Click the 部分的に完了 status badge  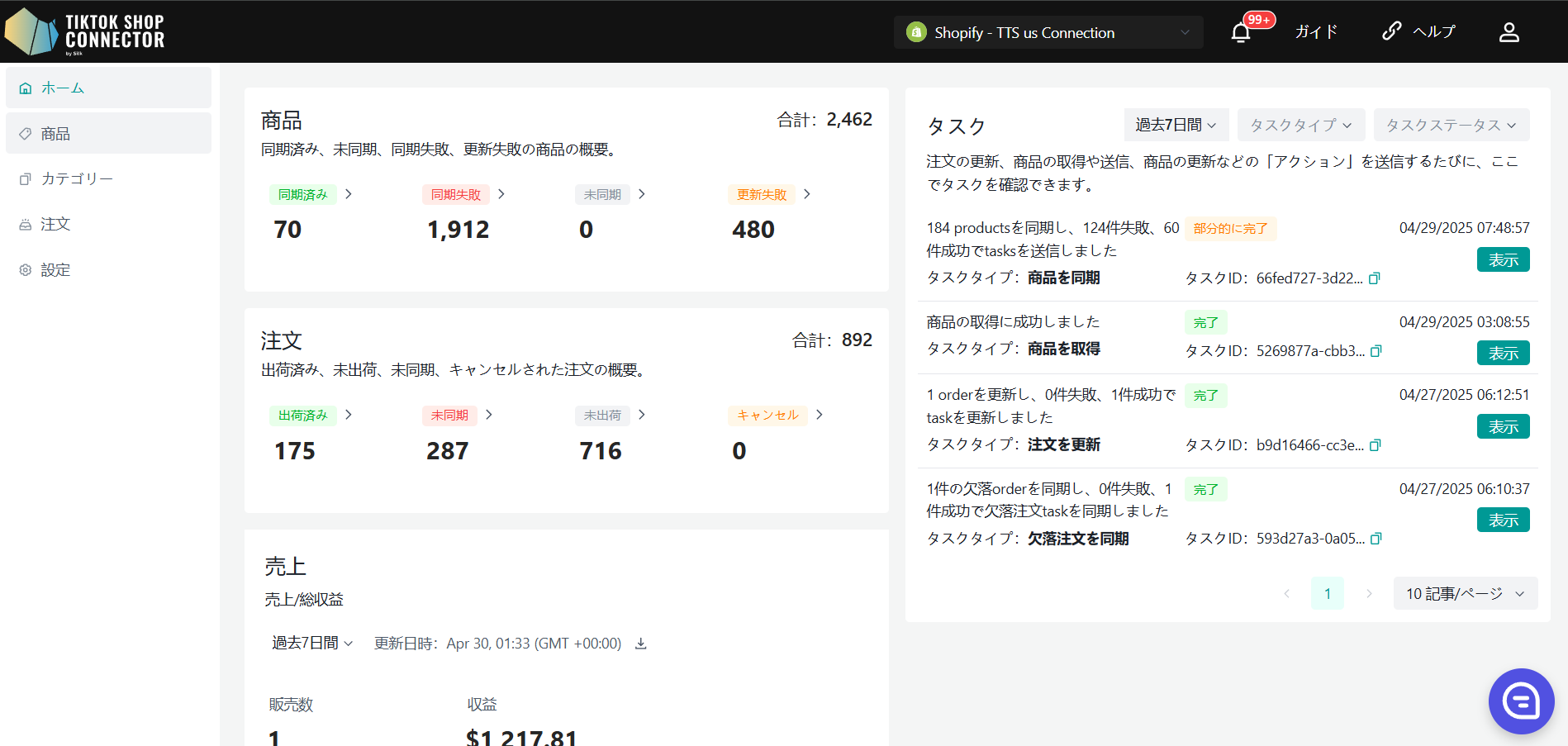tap(1231, 229)
